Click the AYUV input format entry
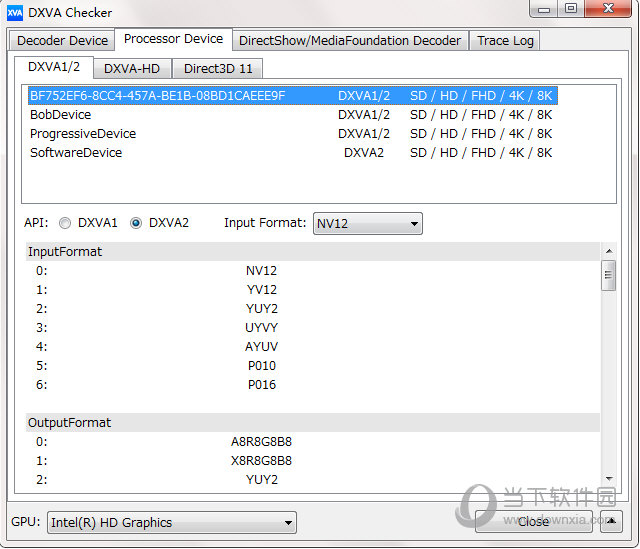This screenshot has height=549, width=640. click(261, 347)
